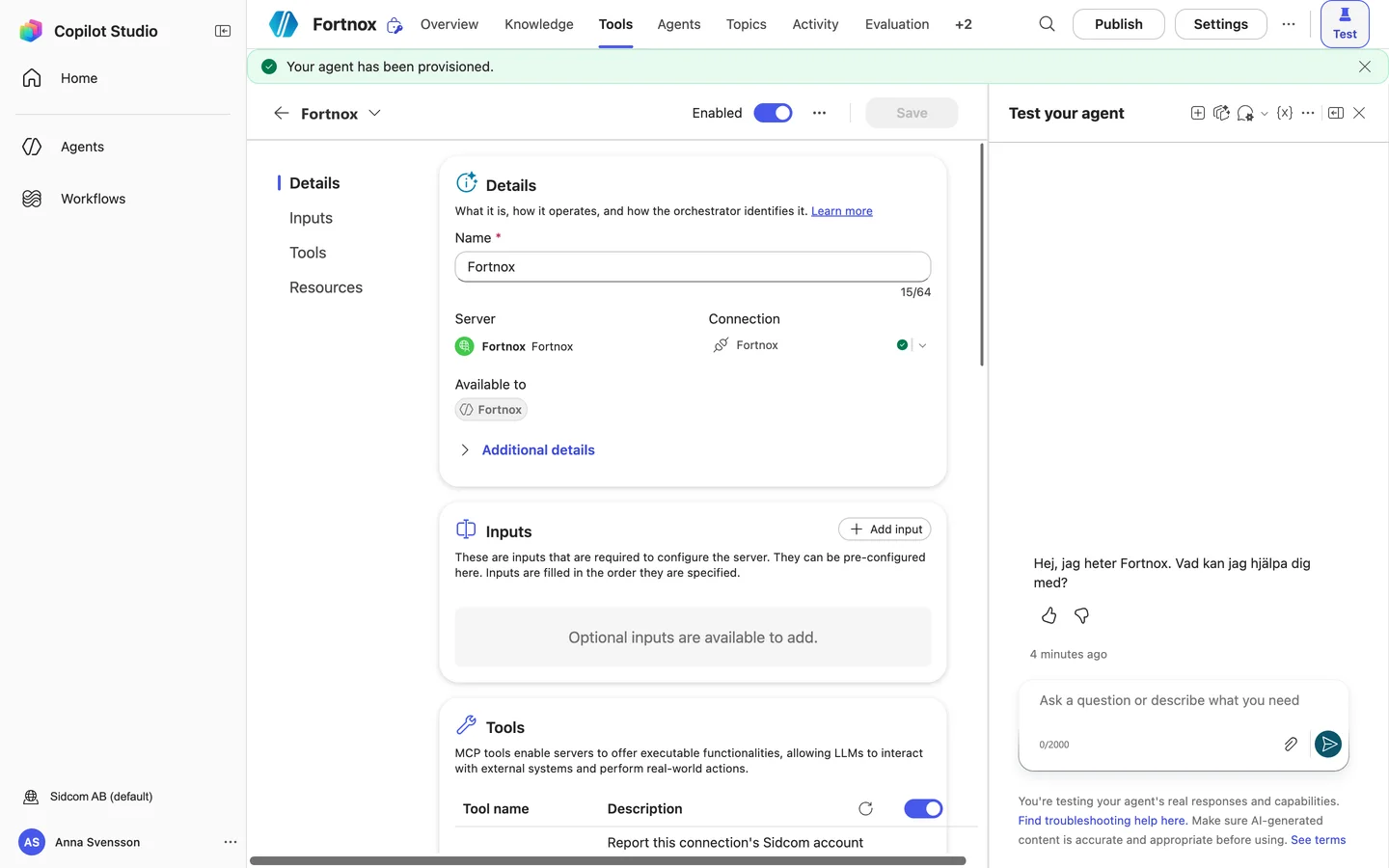Toggle the Enabled switch off
This screenshot has width=1389, height=868.
(x=773, y=113)
